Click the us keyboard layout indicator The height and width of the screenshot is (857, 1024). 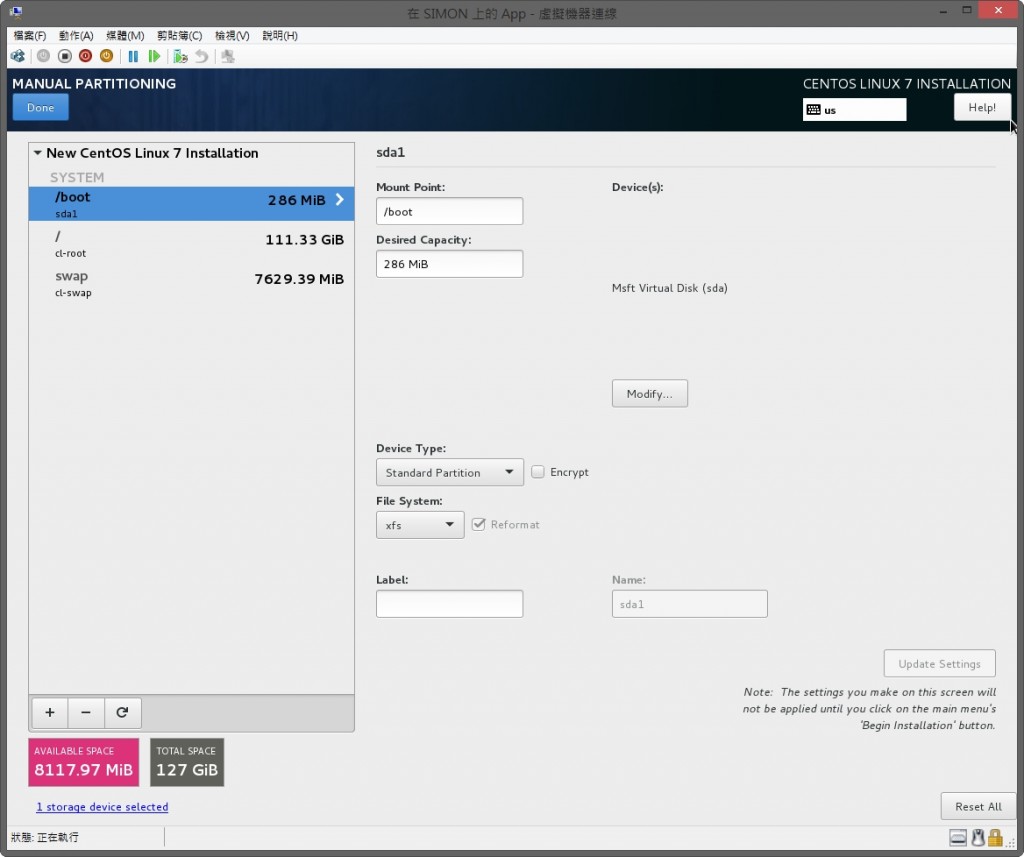click(x=854, y=110)
